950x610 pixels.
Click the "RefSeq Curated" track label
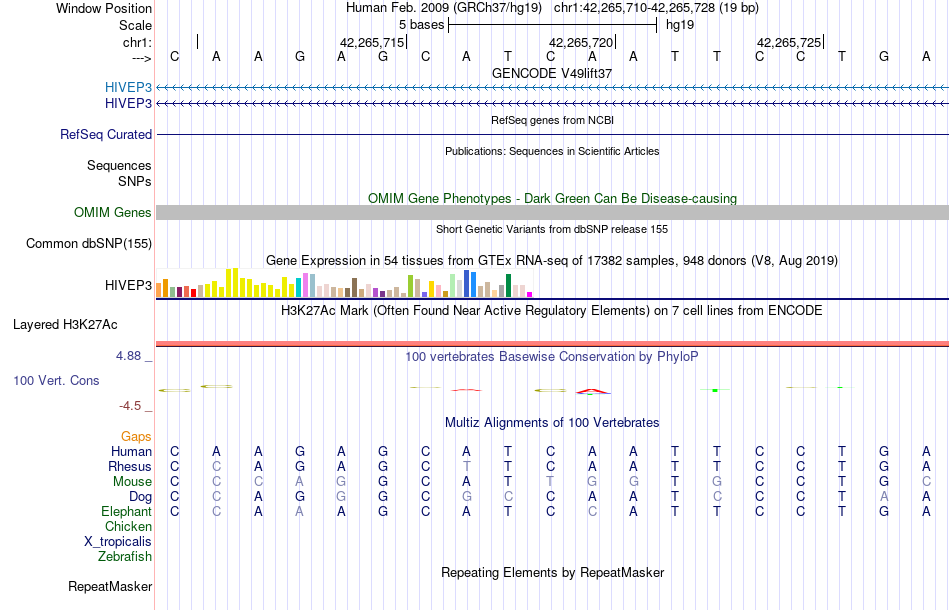pos(106,134)
